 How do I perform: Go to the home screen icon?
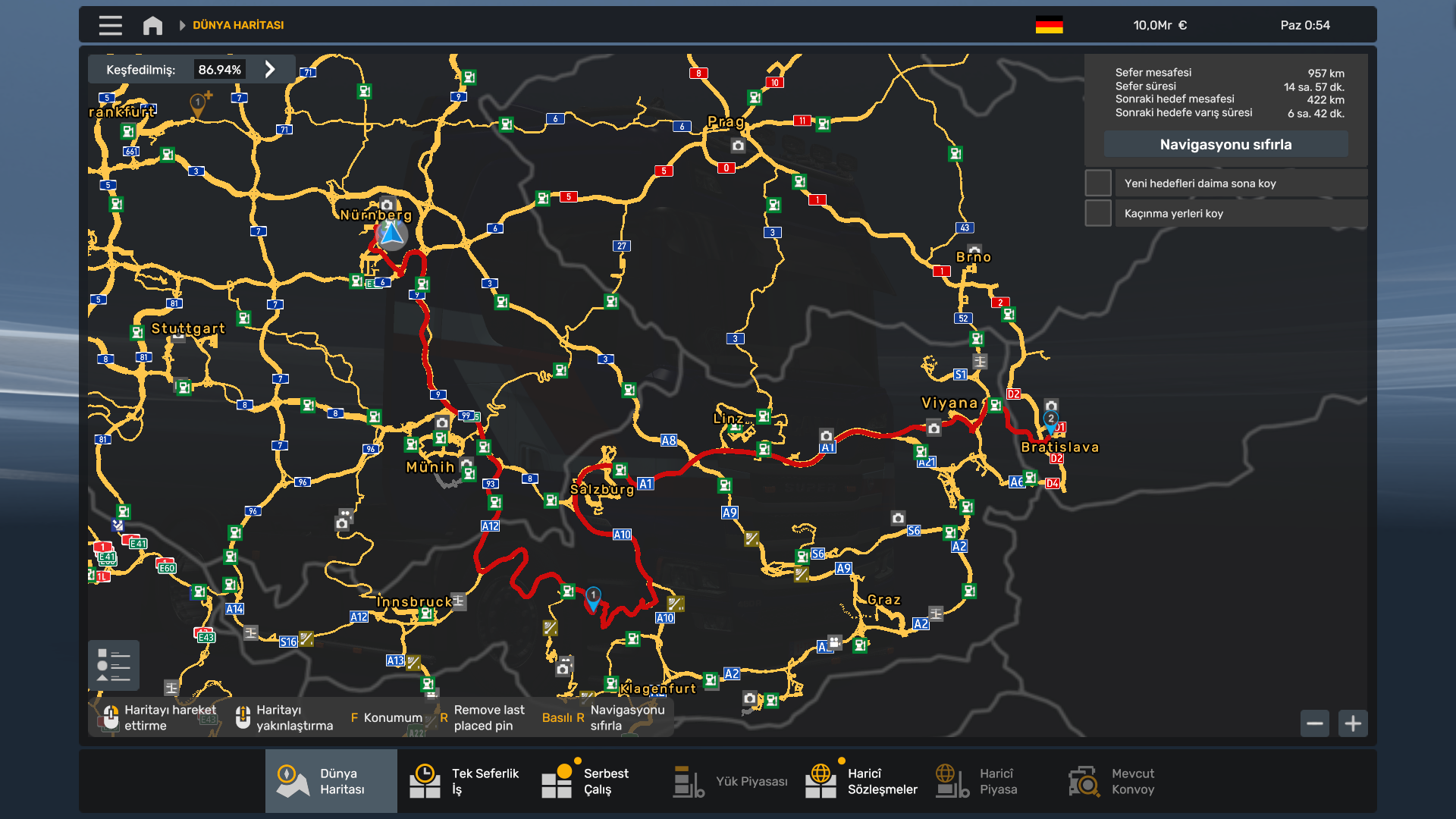[152, 25]
